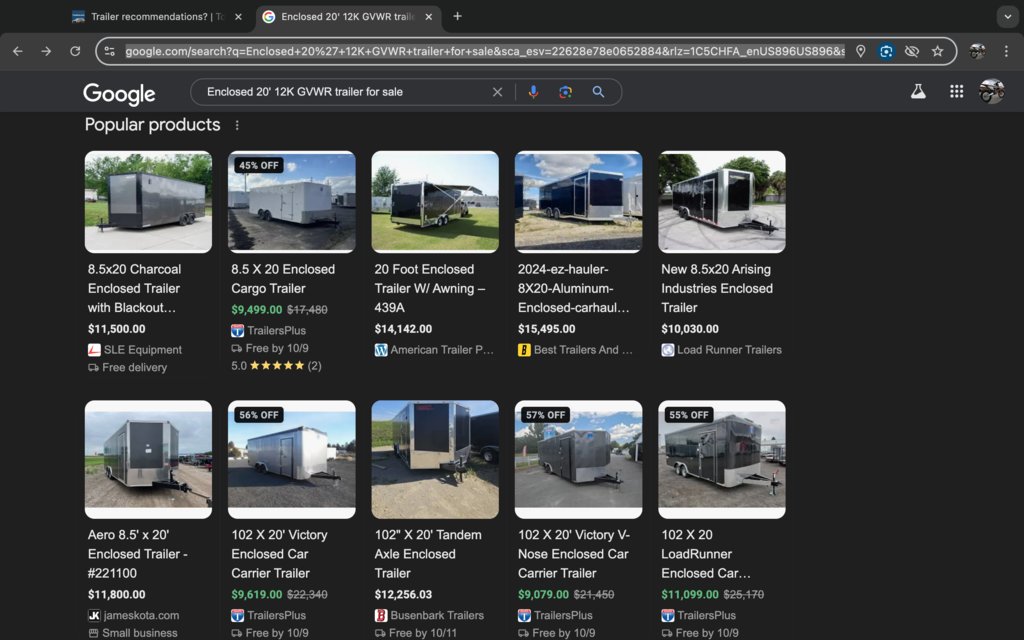1024x640 pixels.
Task: Click the jameskota.com seller name
Action: click(141, 615)
